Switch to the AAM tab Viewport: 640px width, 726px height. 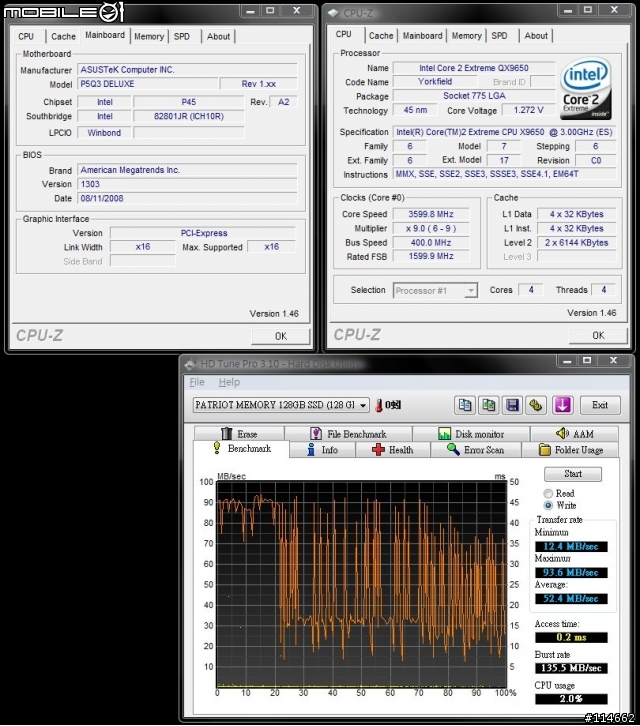pyautogui.click(x=575, y=434)
